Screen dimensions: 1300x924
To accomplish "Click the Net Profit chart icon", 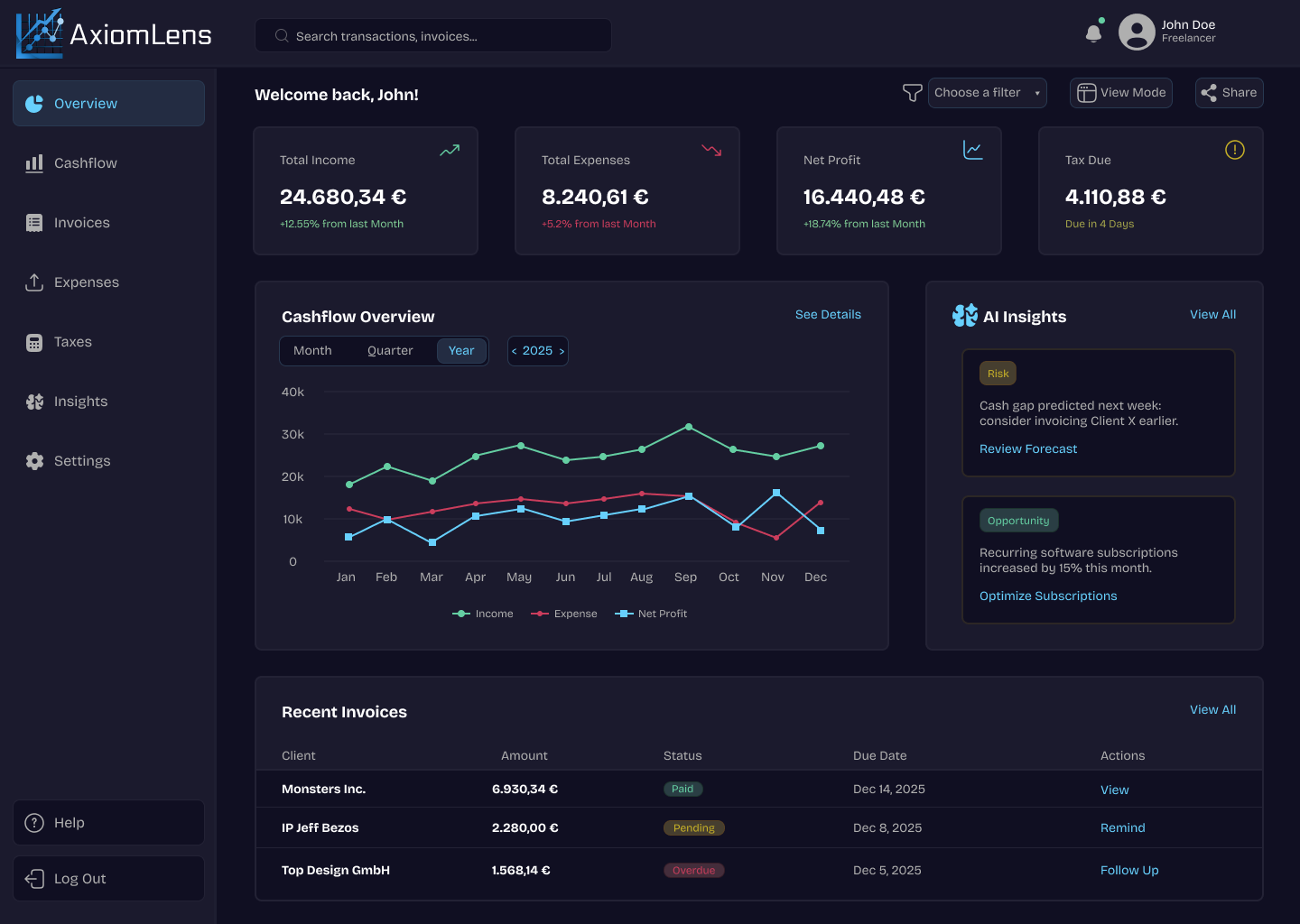I will tap(972, 150).
